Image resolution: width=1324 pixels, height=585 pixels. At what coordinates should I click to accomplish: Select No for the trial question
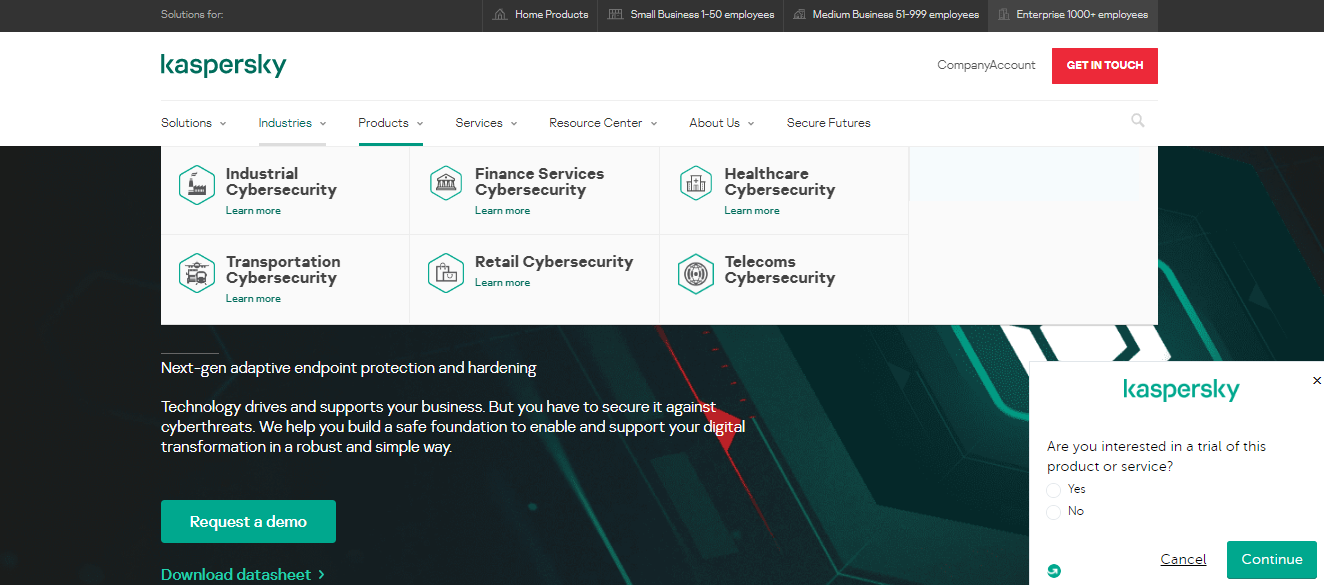click(x=1053, y=511)
